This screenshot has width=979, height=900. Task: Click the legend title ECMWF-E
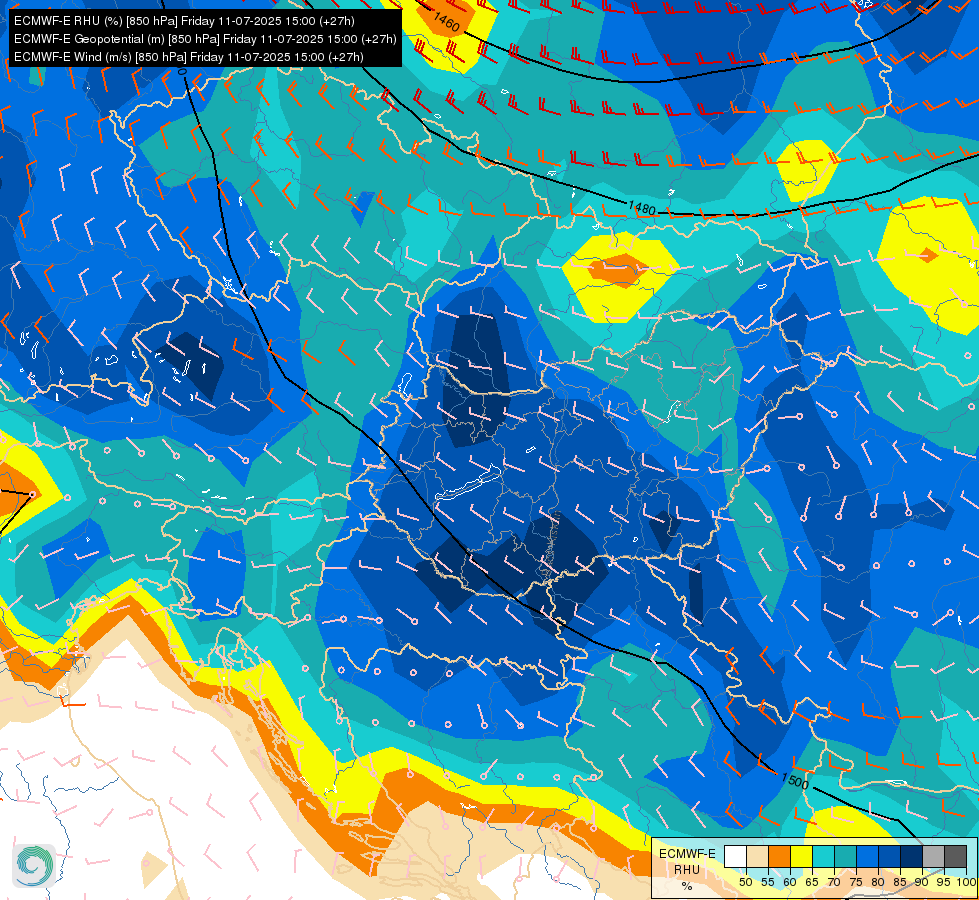tap(687, 854)
